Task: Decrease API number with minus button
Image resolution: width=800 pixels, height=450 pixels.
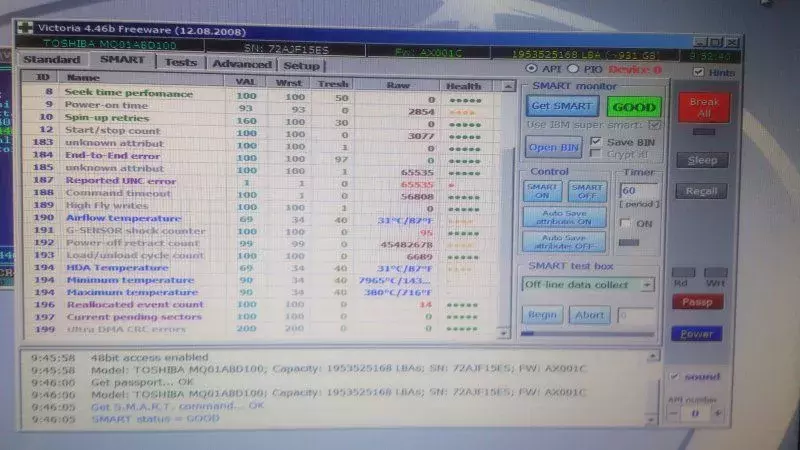Action: click(x=673, y=414)
